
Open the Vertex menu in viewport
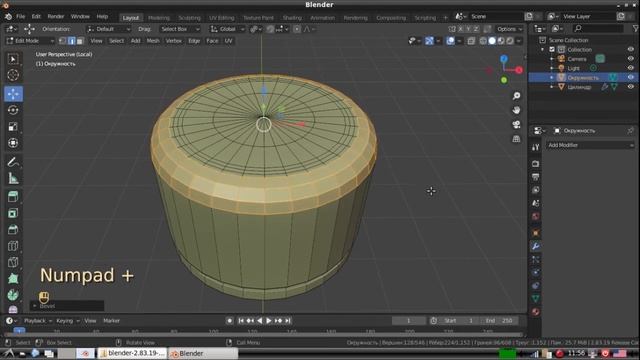[173, 41]
